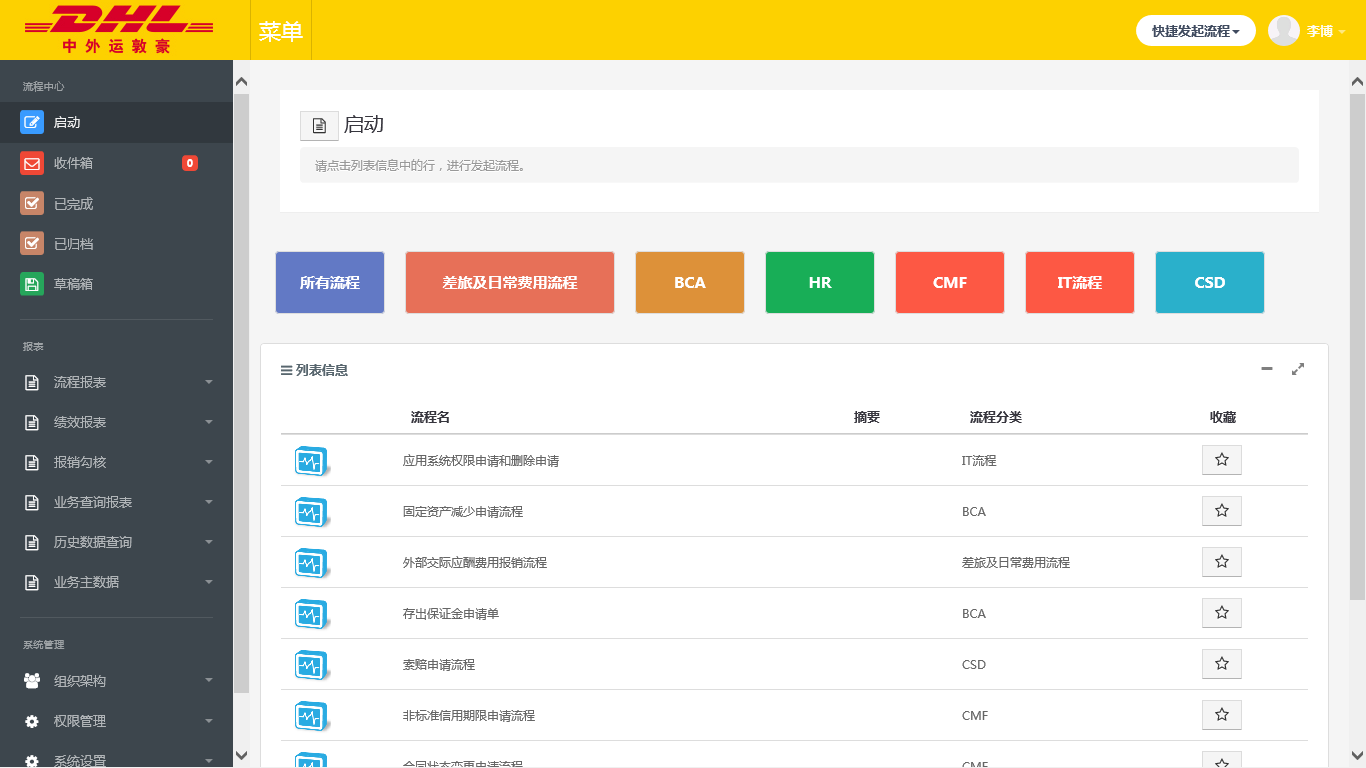Star the 固定资产减少申请流程 row

(x=1222, y=511)
